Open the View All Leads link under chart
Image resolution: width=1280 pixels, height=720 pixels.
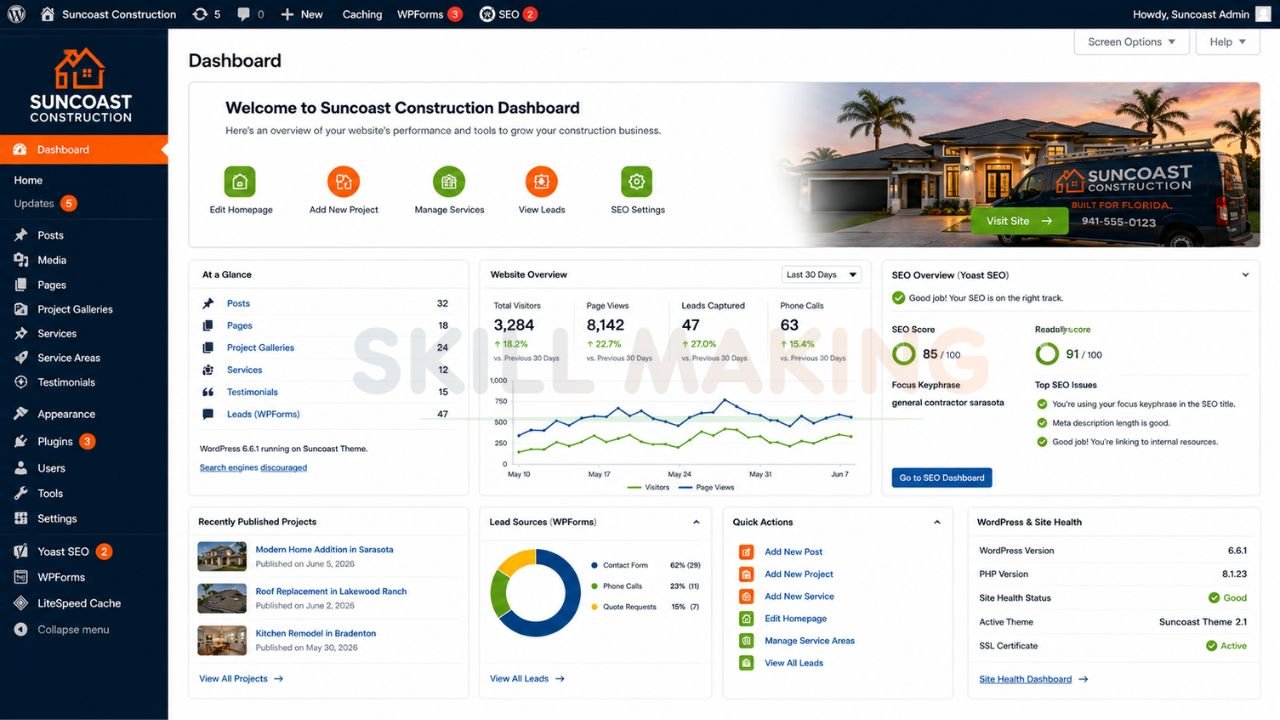coord(527,679)
